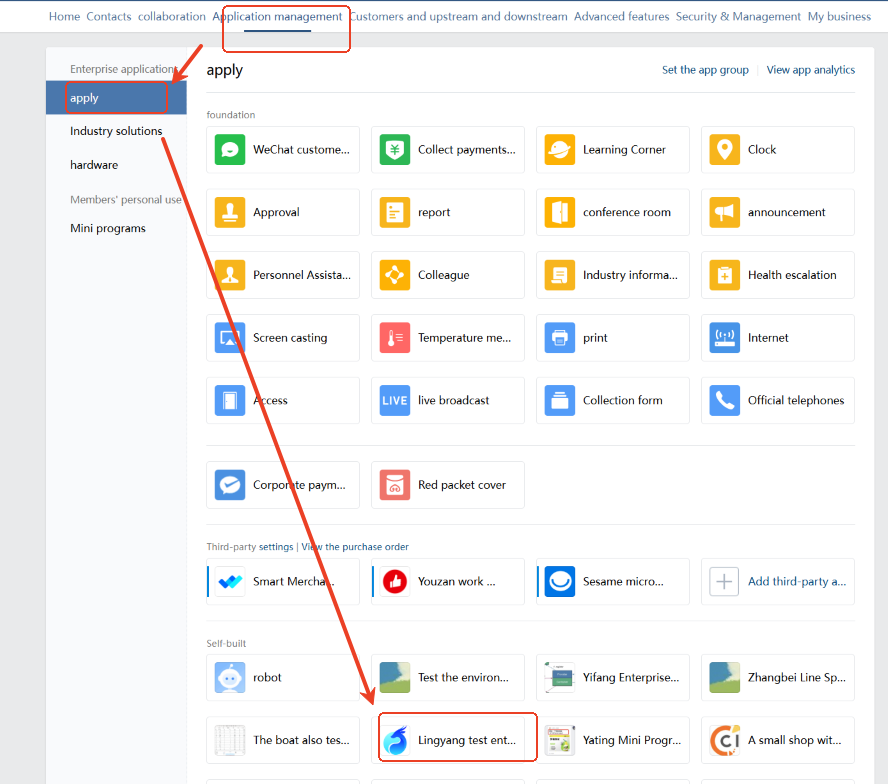888x784 pixels.
Task: Click the Set the app group link
Action: 705,70
